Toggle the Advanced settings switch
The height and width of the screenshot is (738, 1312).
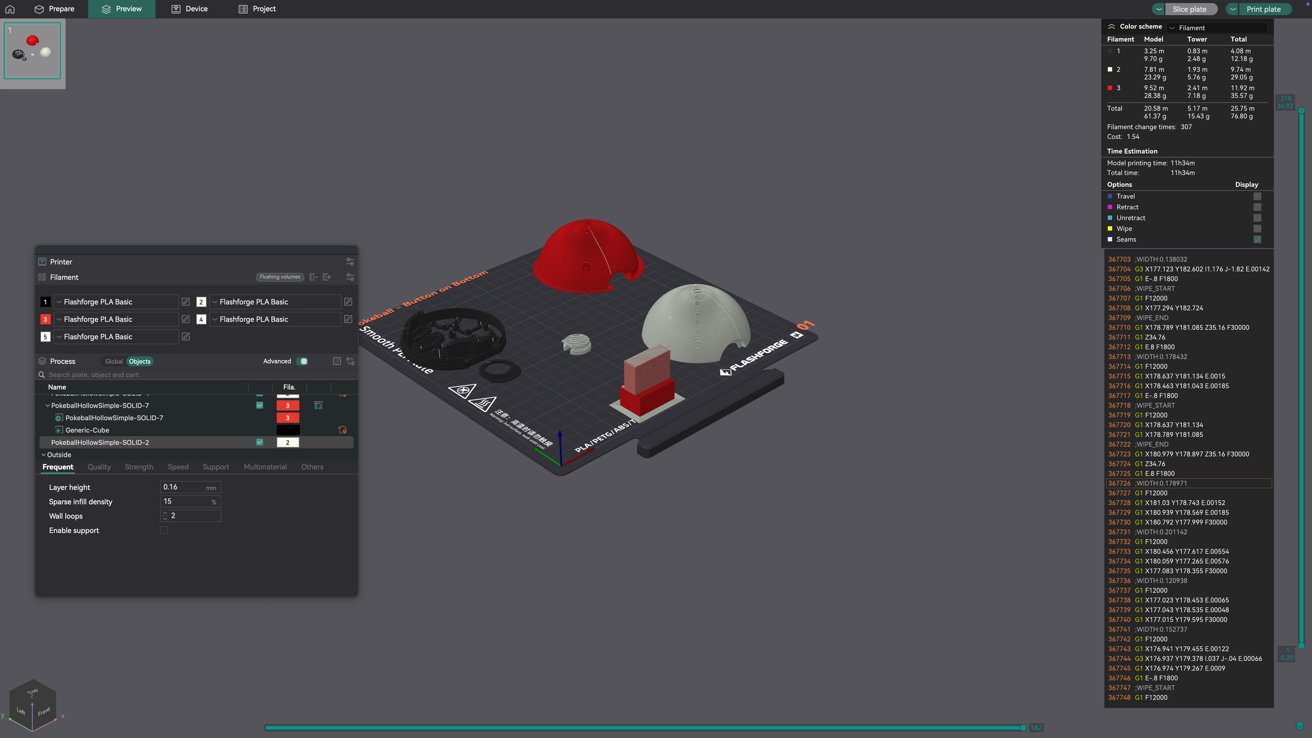(x=302, y=362)
